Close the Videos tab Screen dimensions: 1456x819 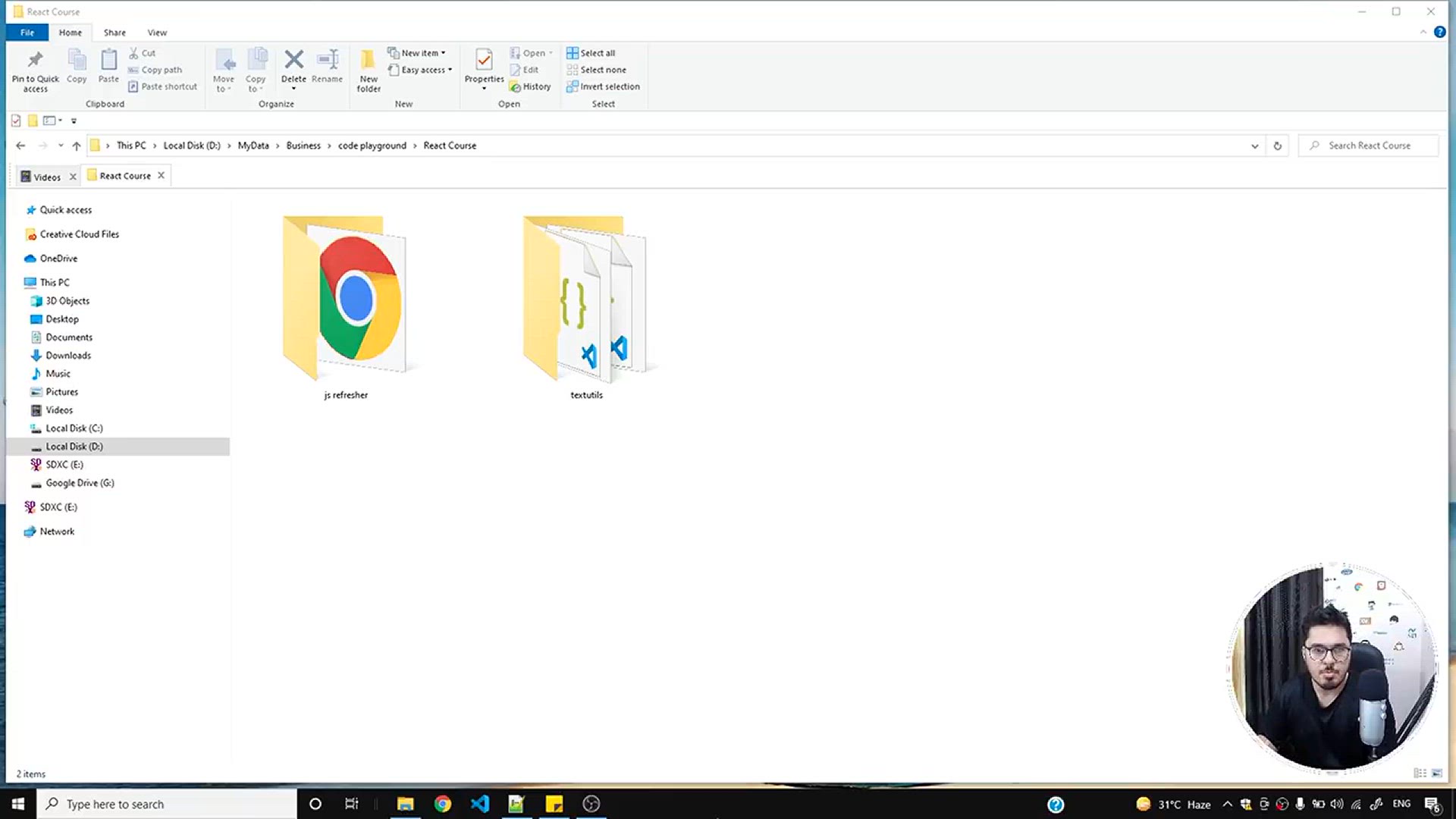tap(73, 177)
